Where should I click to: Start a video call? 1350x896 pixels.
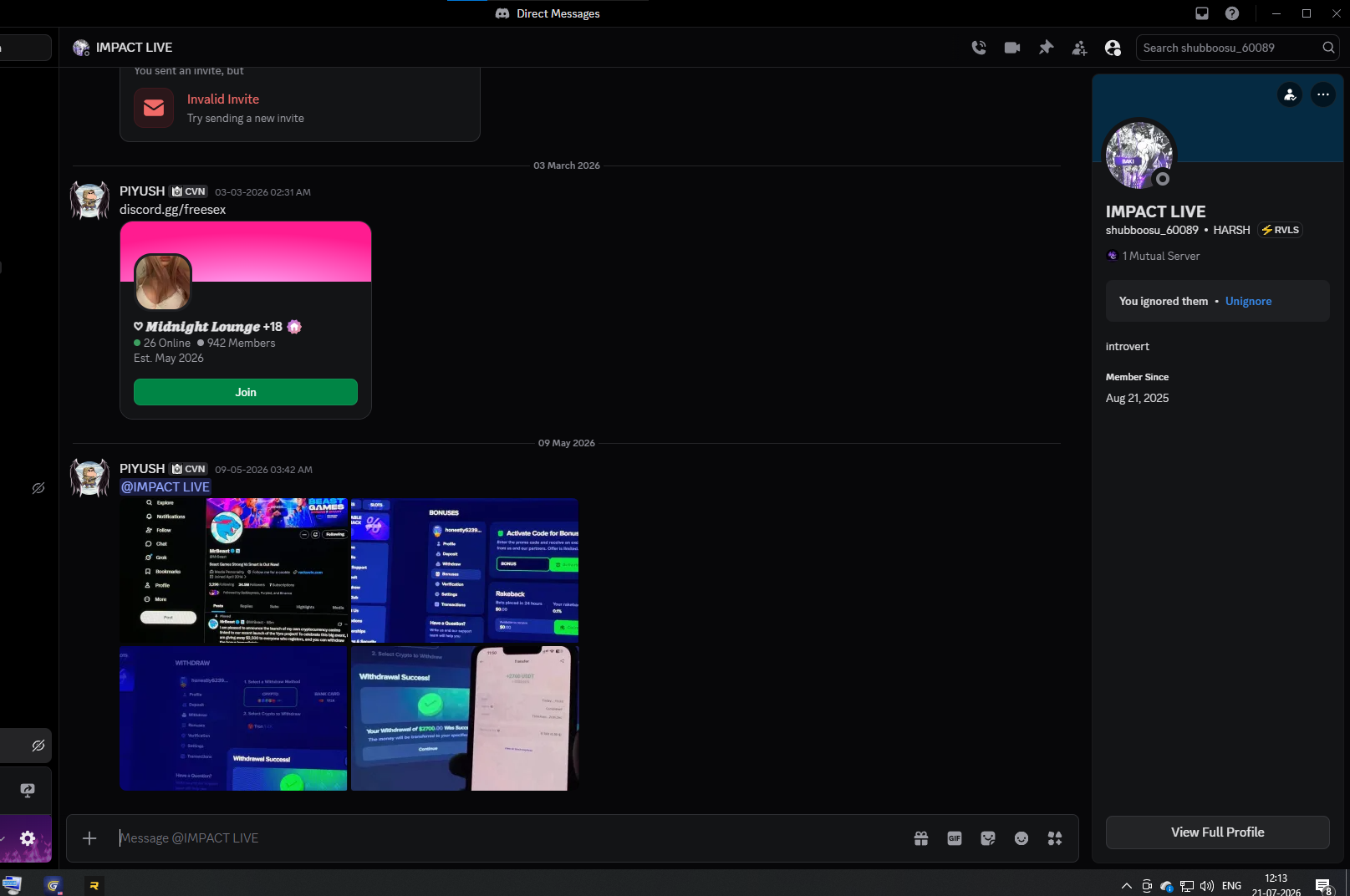1012,48
